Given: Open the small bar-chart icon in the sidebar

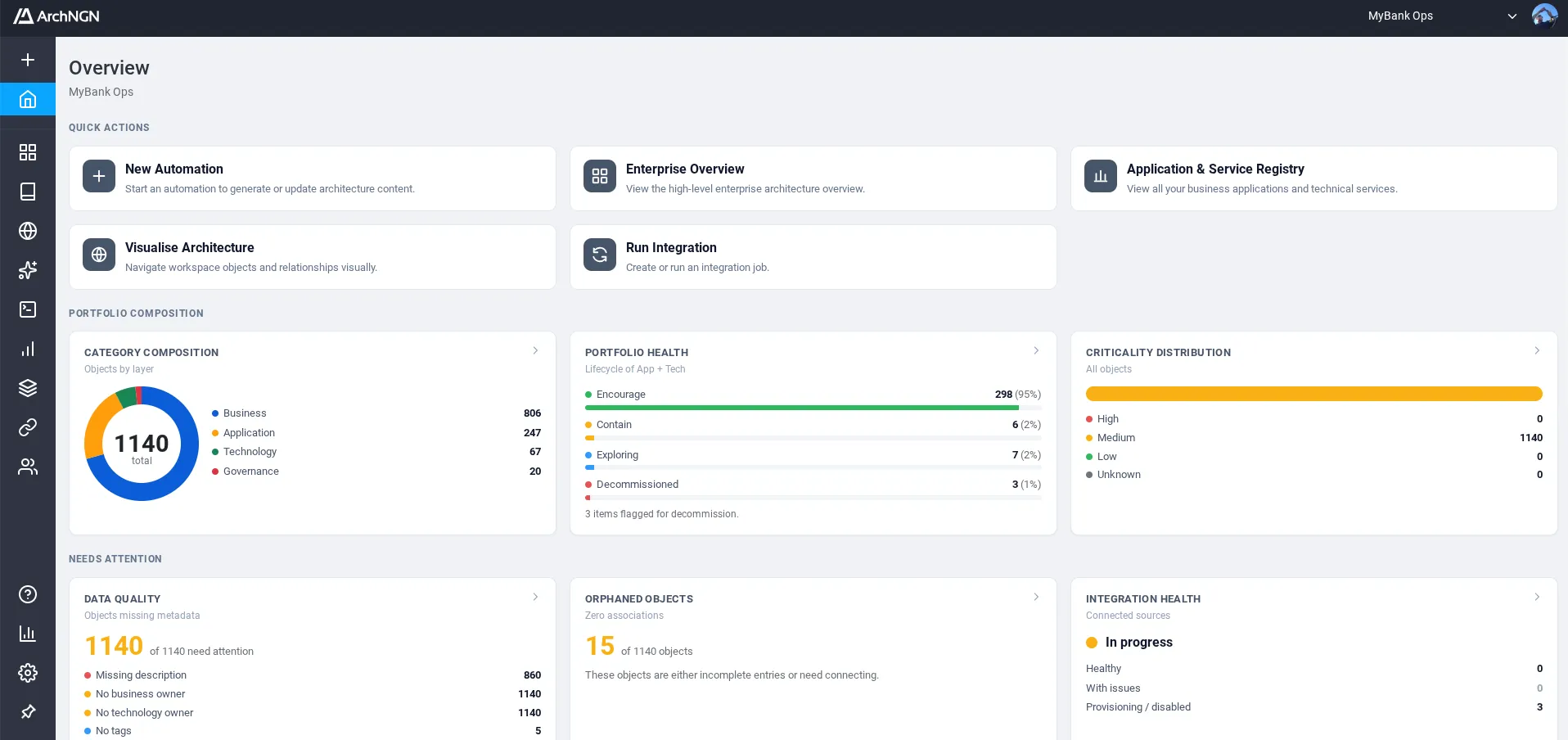Looking at the screenshot, I should click(x=28, y=349).
